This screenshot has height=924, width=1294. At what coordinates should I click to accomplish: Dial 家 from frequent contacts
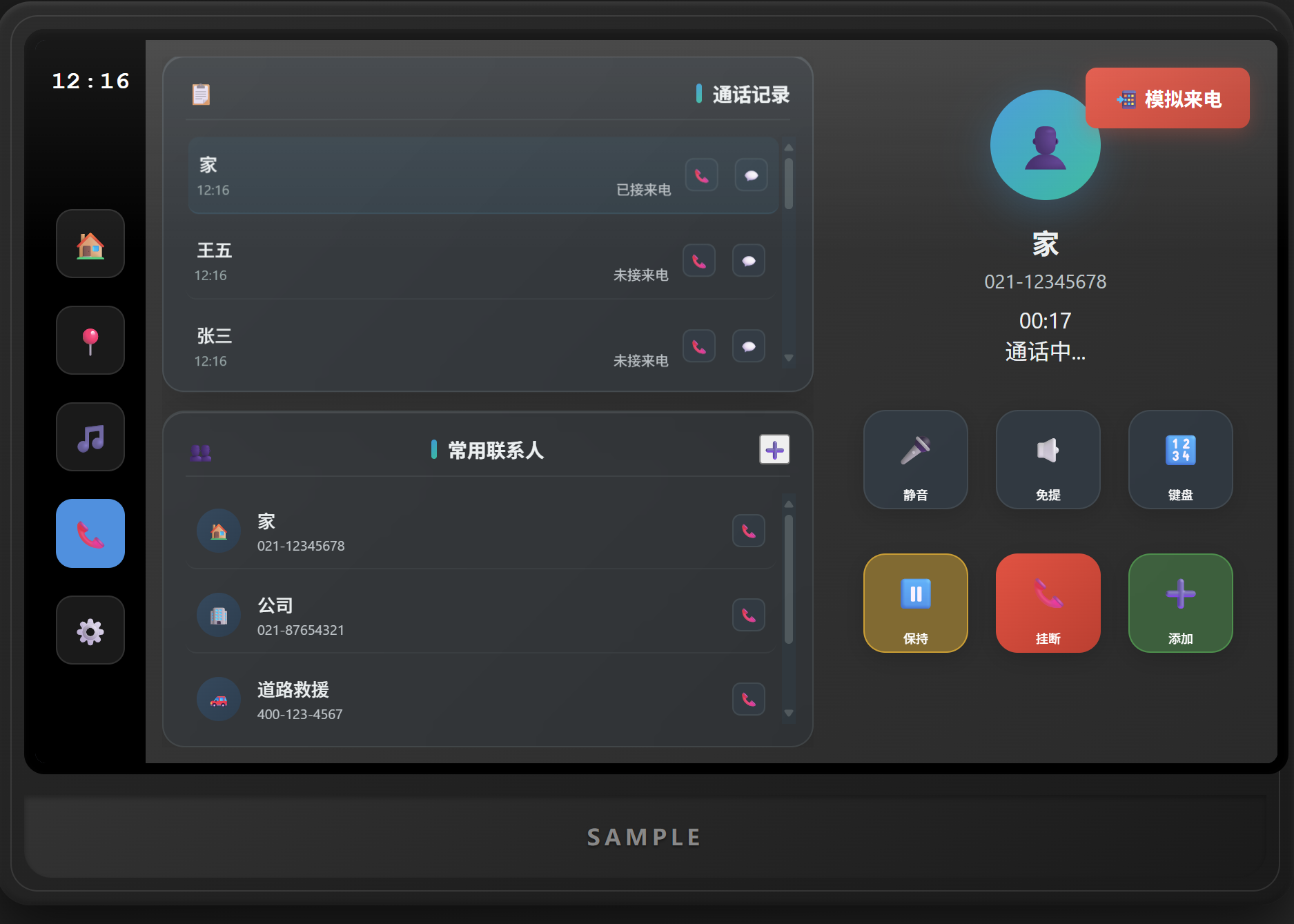click(x=749, y=531)
